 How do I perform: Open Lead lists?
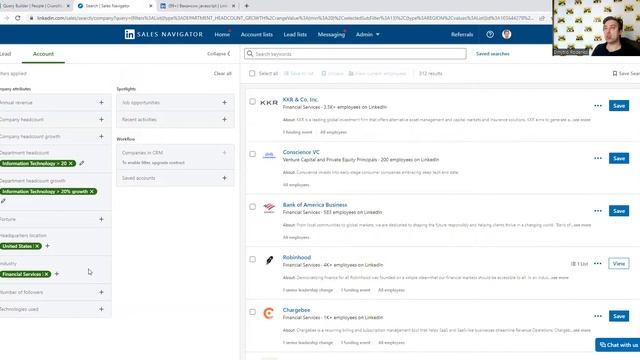(295, 34)
